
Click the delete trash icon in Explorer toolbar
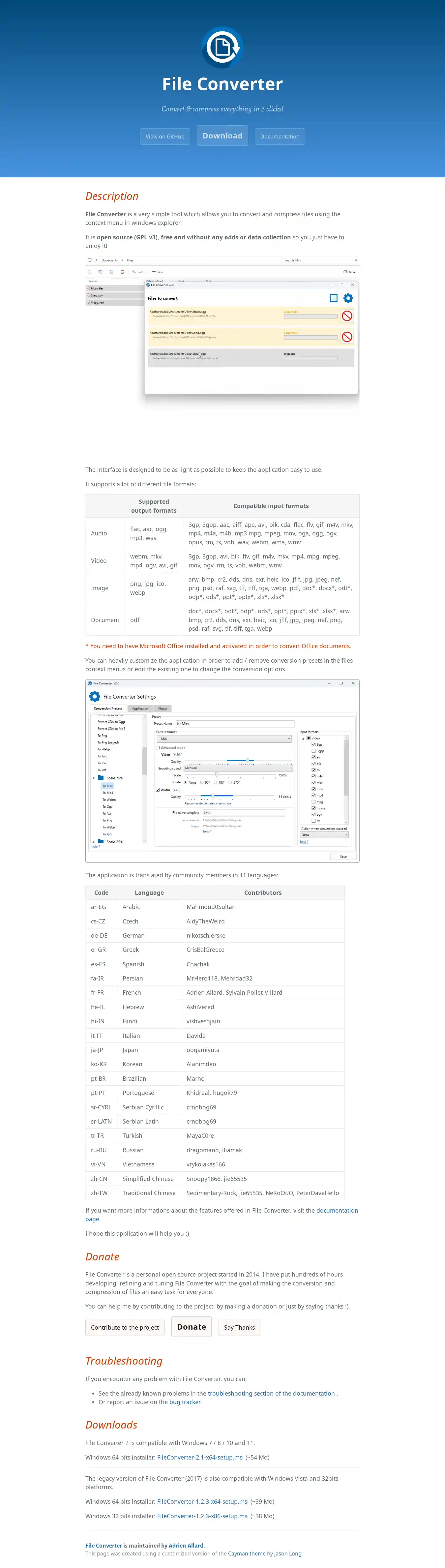point(122,272)
